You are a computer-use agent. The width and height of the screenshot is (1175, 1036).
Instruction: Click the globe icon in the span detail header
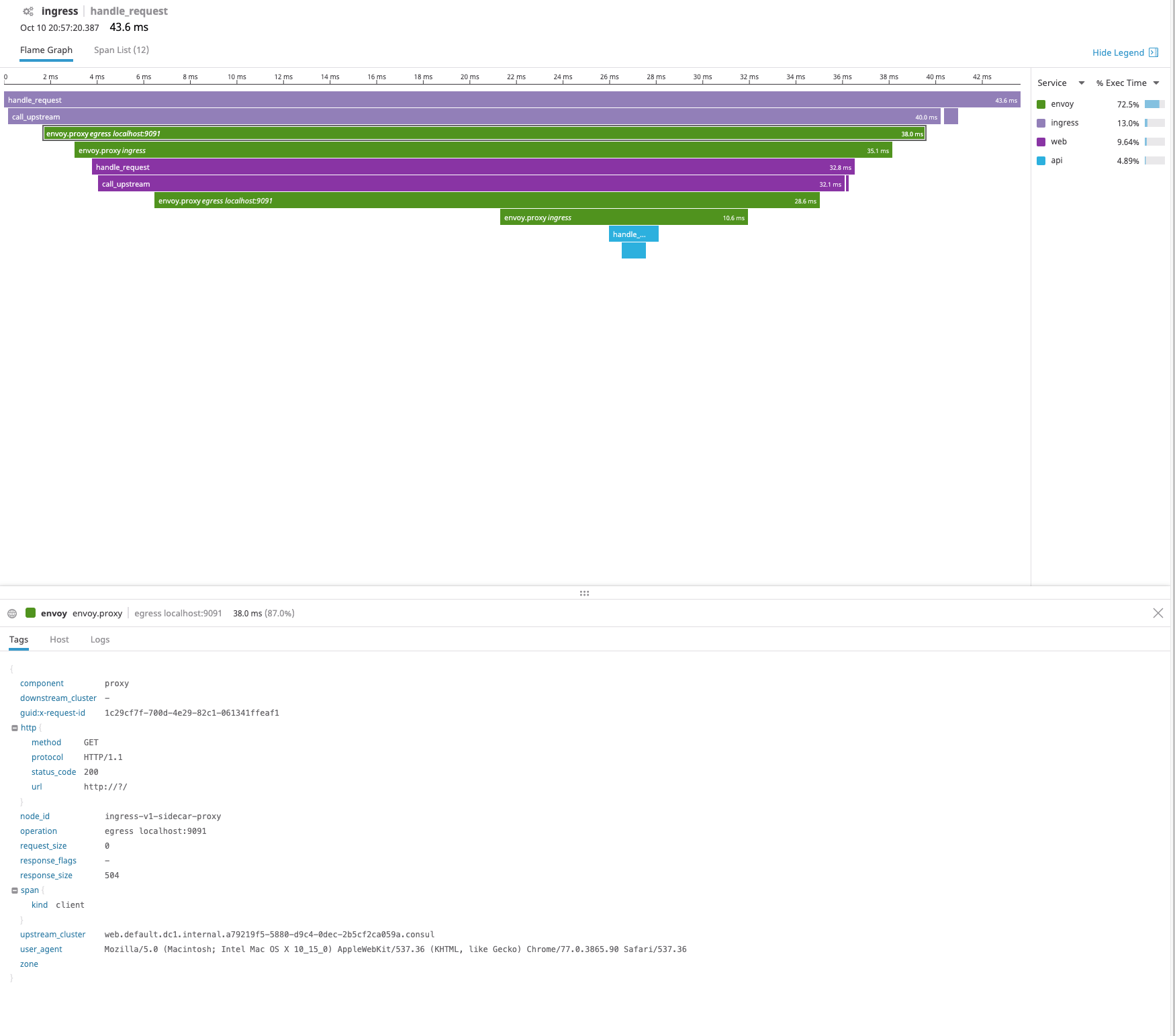[12, 613]
